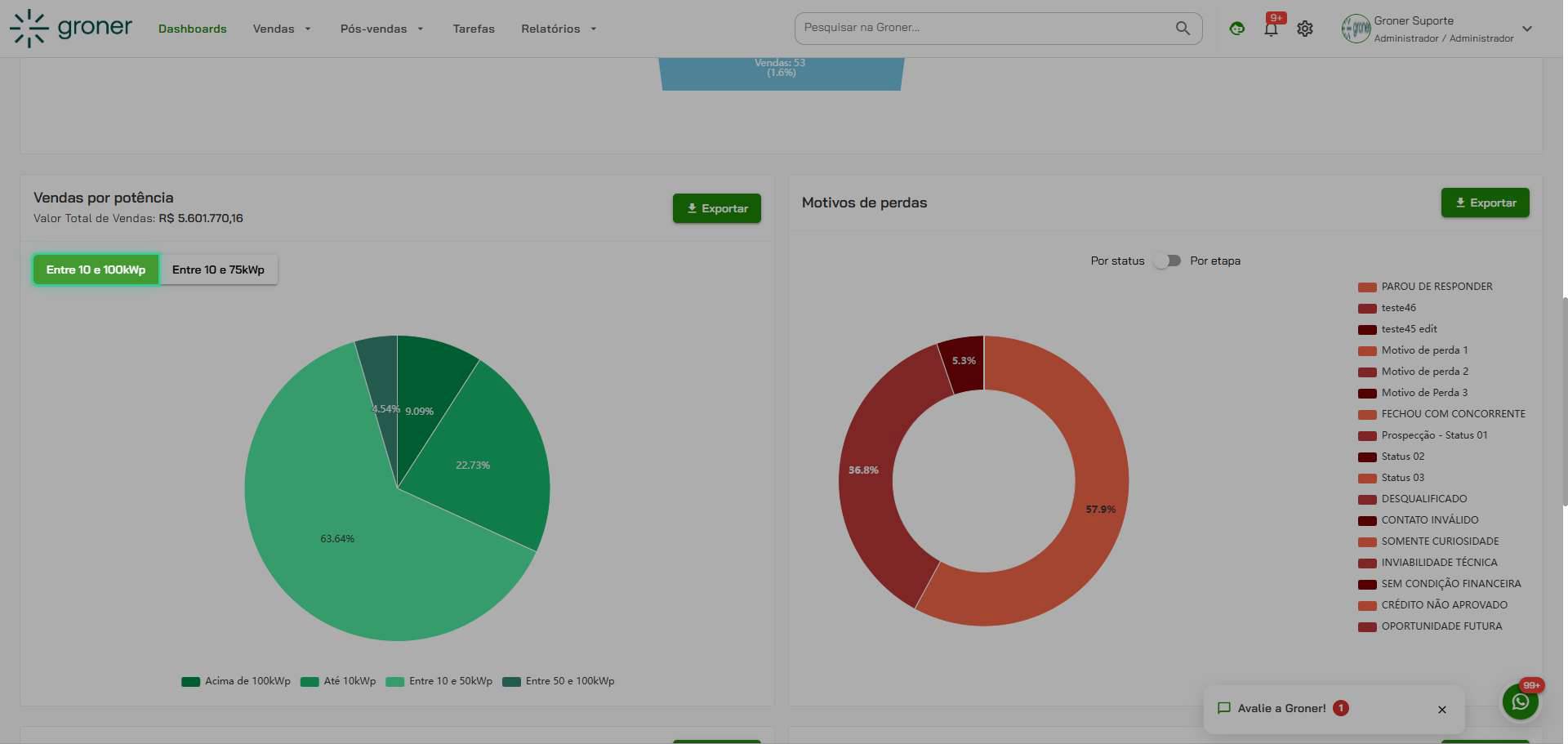Click the feedback chat icon beside Avalie a Groner
This screenshot has height=744, width=1568.
pyautogui.click(x=1223, y=708)
